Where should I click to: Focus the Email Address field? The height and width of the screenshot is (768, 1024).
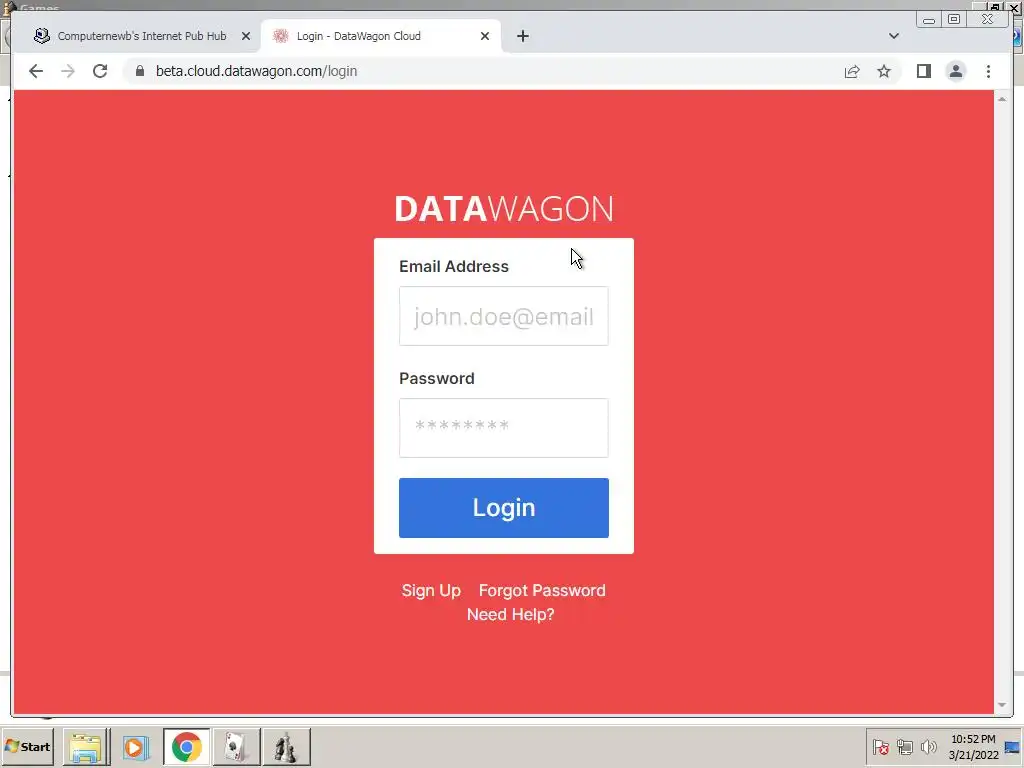[x=504, y=316]
